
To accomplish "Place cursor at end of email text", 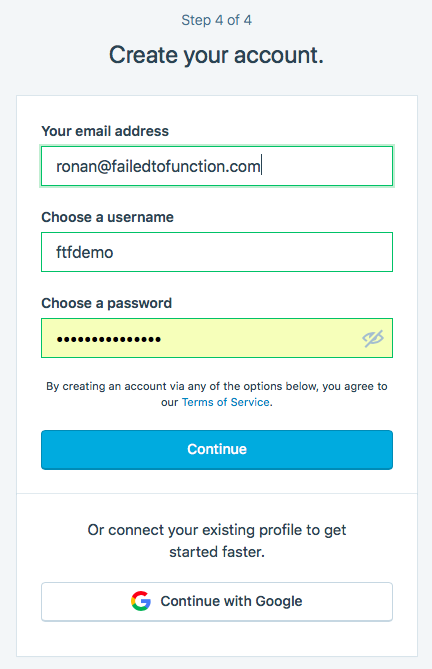I will click(261, 166).
